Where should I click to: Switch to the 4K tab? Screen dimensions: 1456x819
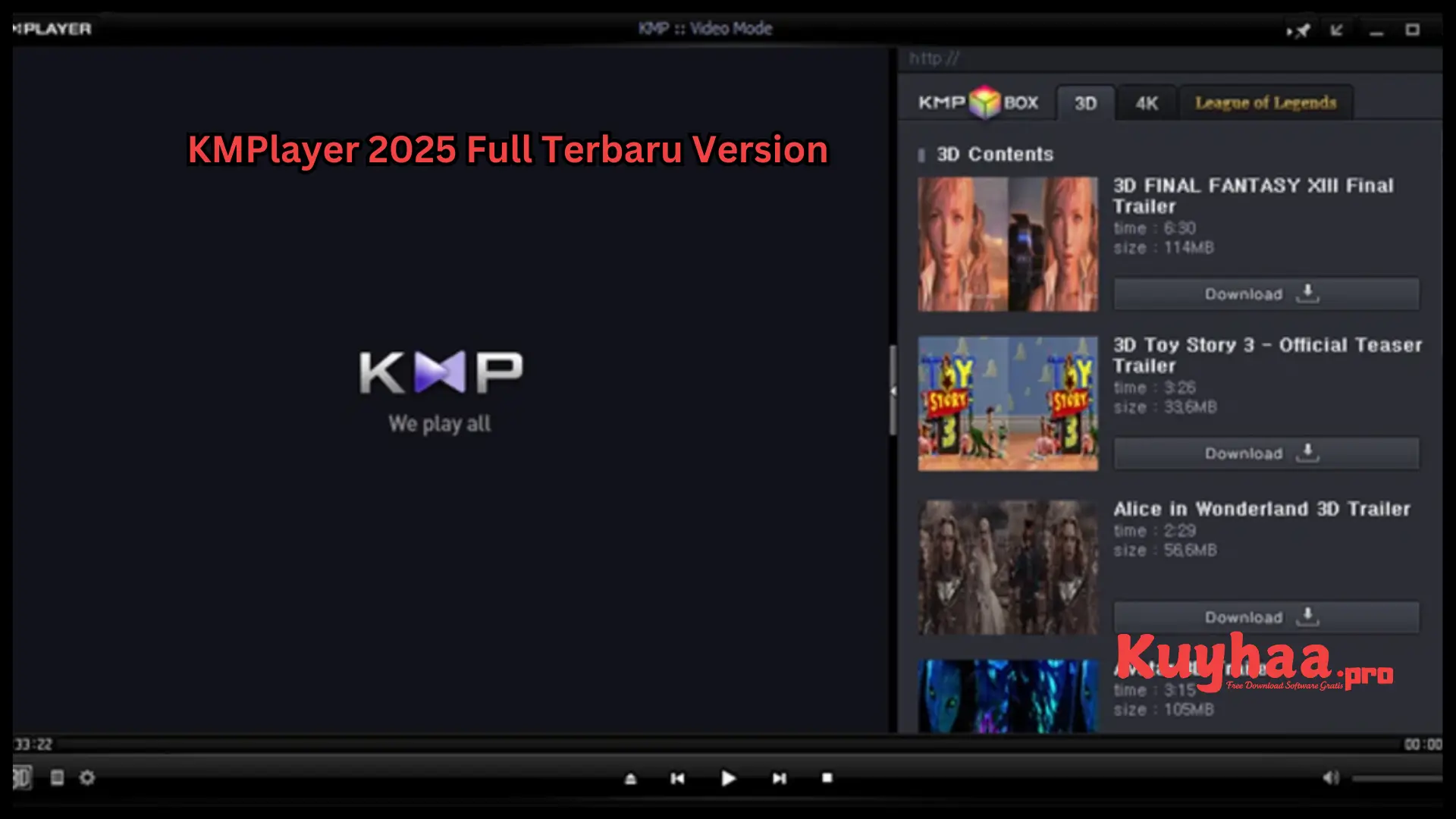point(1145,102)
